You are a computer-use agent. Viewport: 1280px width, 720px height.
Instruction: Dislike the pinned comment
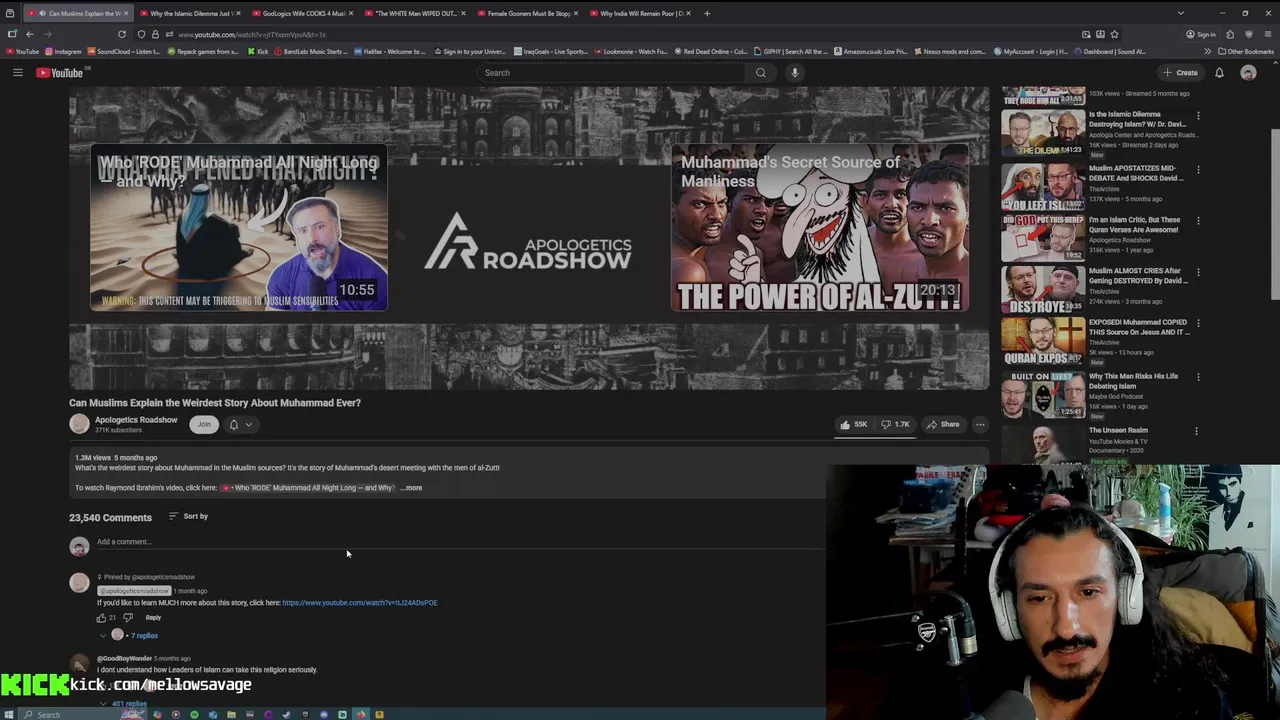pos(127,618)
